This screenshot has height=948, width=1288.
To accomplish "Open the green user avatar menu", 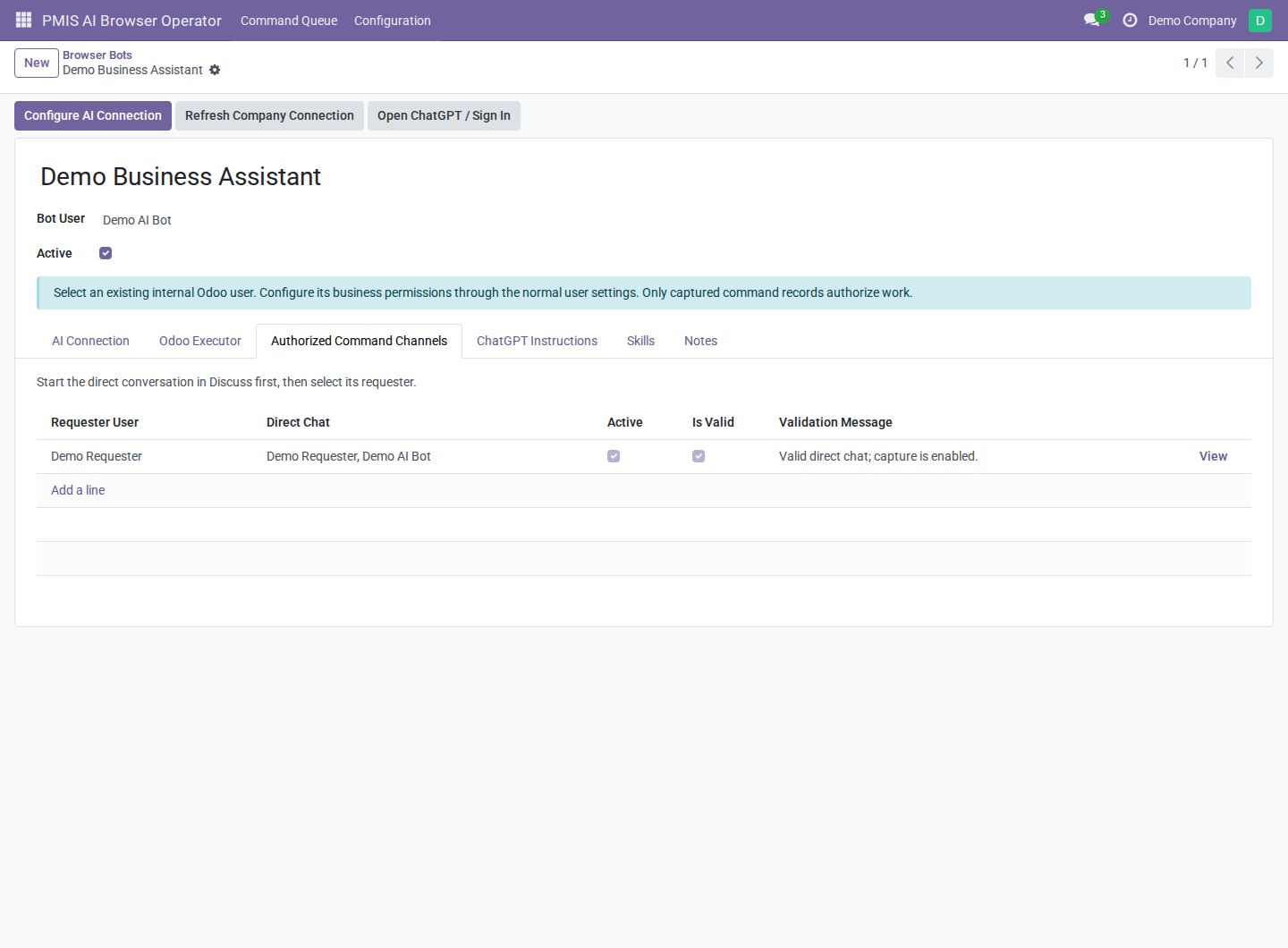I will coord(1259,20).
